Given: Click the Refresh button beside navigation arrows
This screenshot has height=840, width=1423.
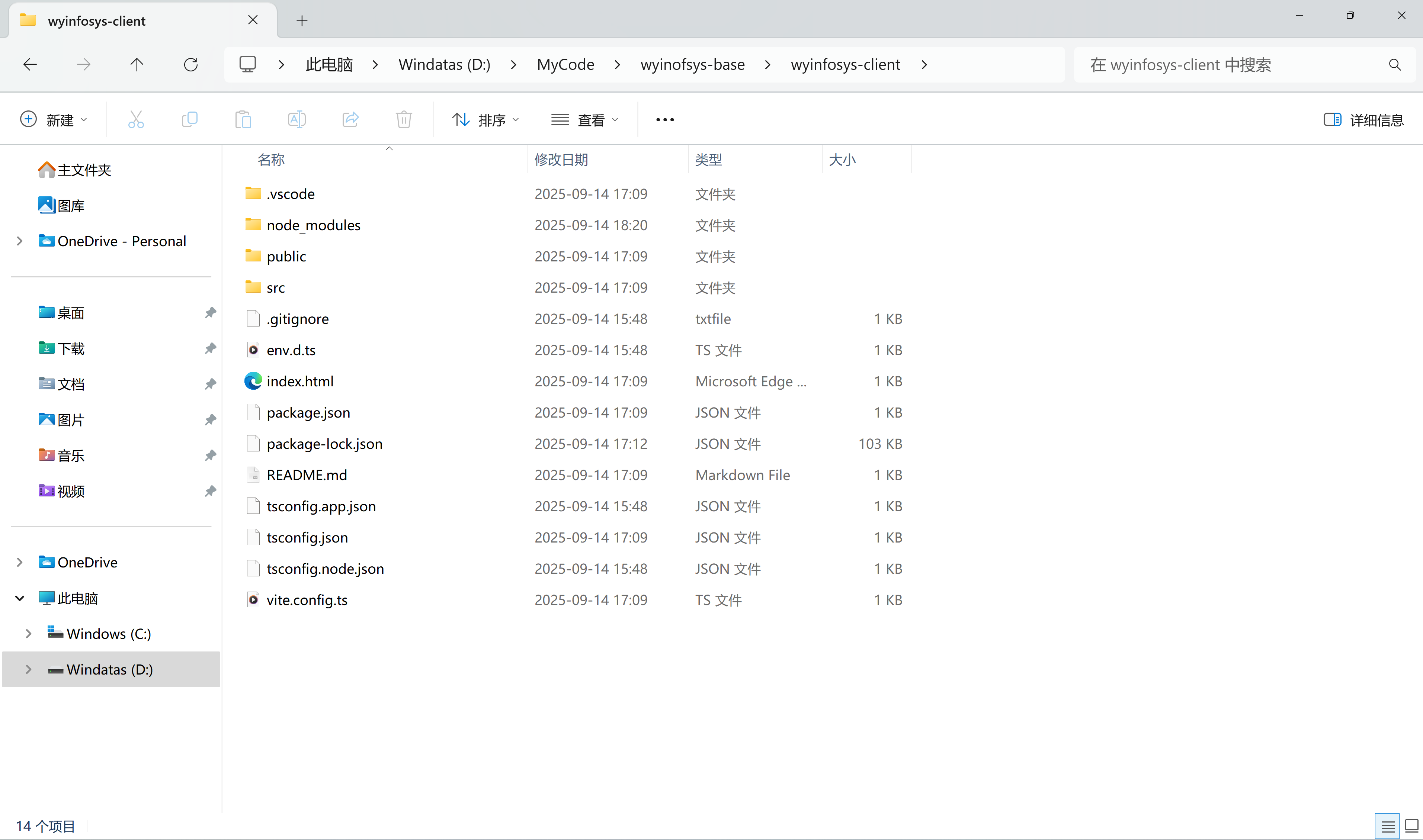Looking at the screenshot, I should click(191, 65).
